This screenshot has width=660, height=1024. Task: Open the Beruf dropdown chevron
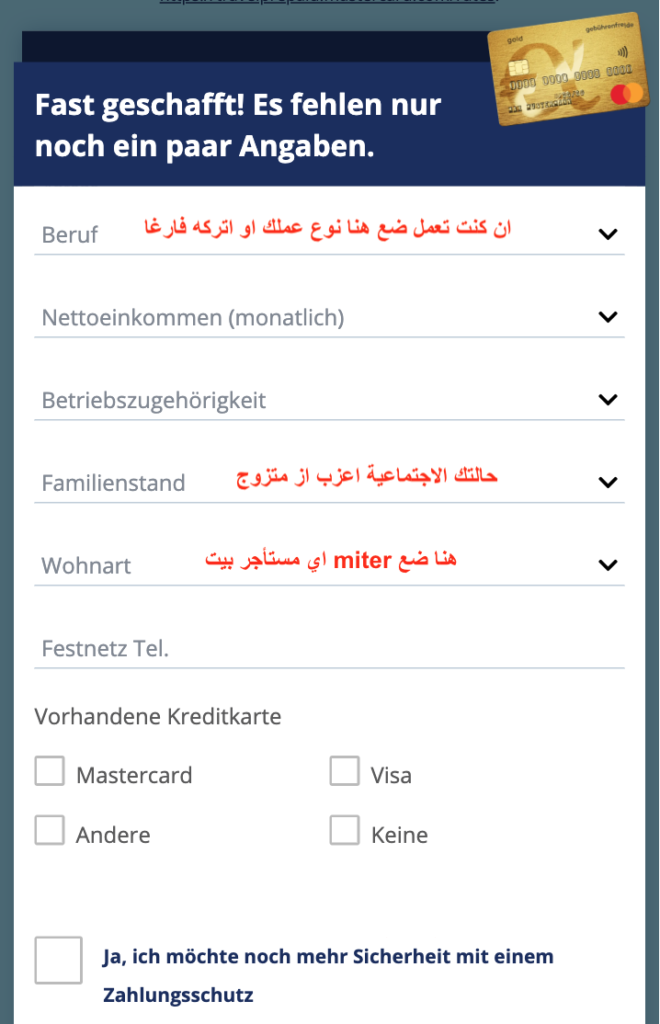[608, 234]
